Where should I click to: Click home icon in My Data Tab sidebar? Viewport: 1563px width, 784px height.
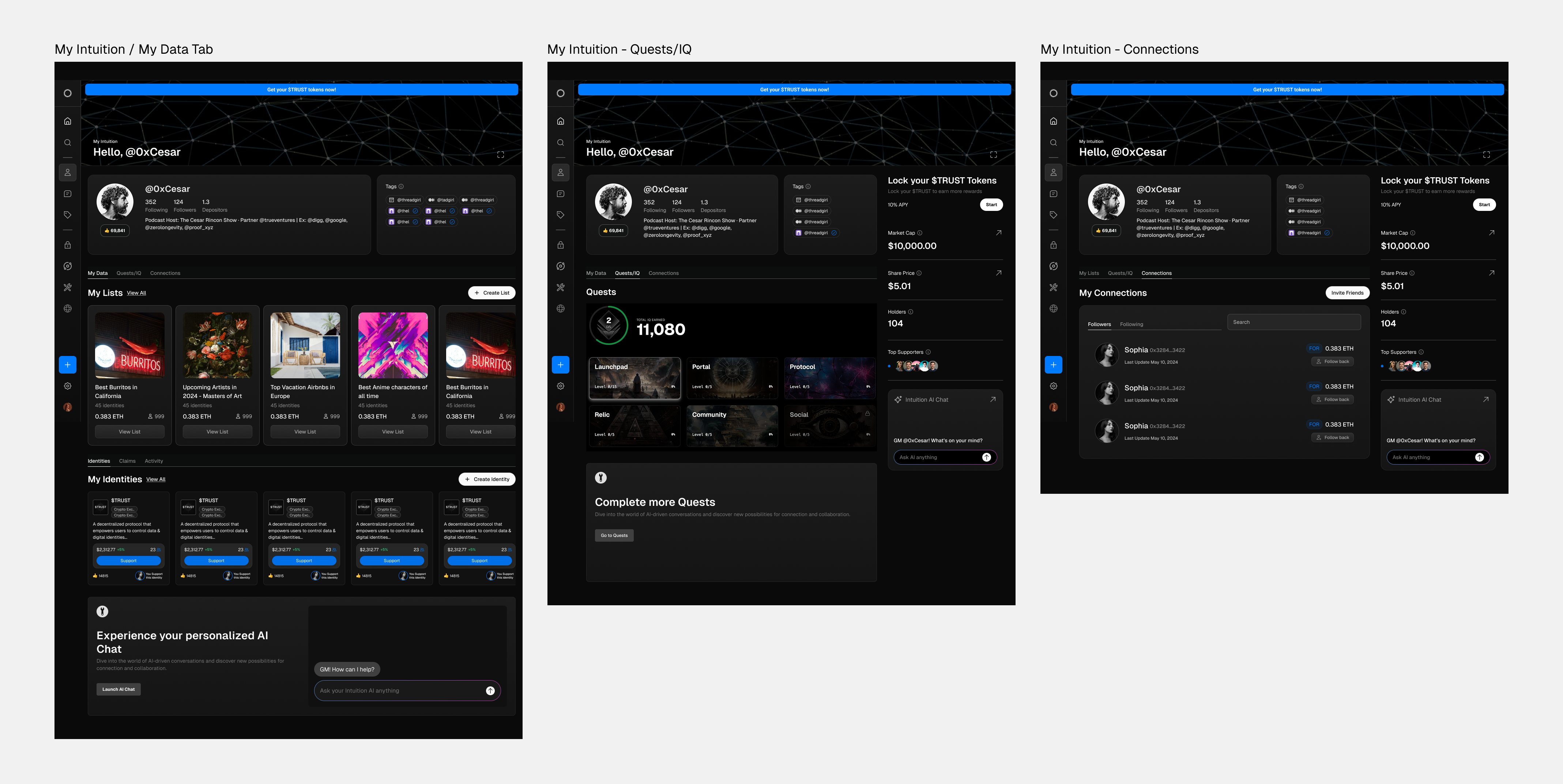(x=67, y=121)
